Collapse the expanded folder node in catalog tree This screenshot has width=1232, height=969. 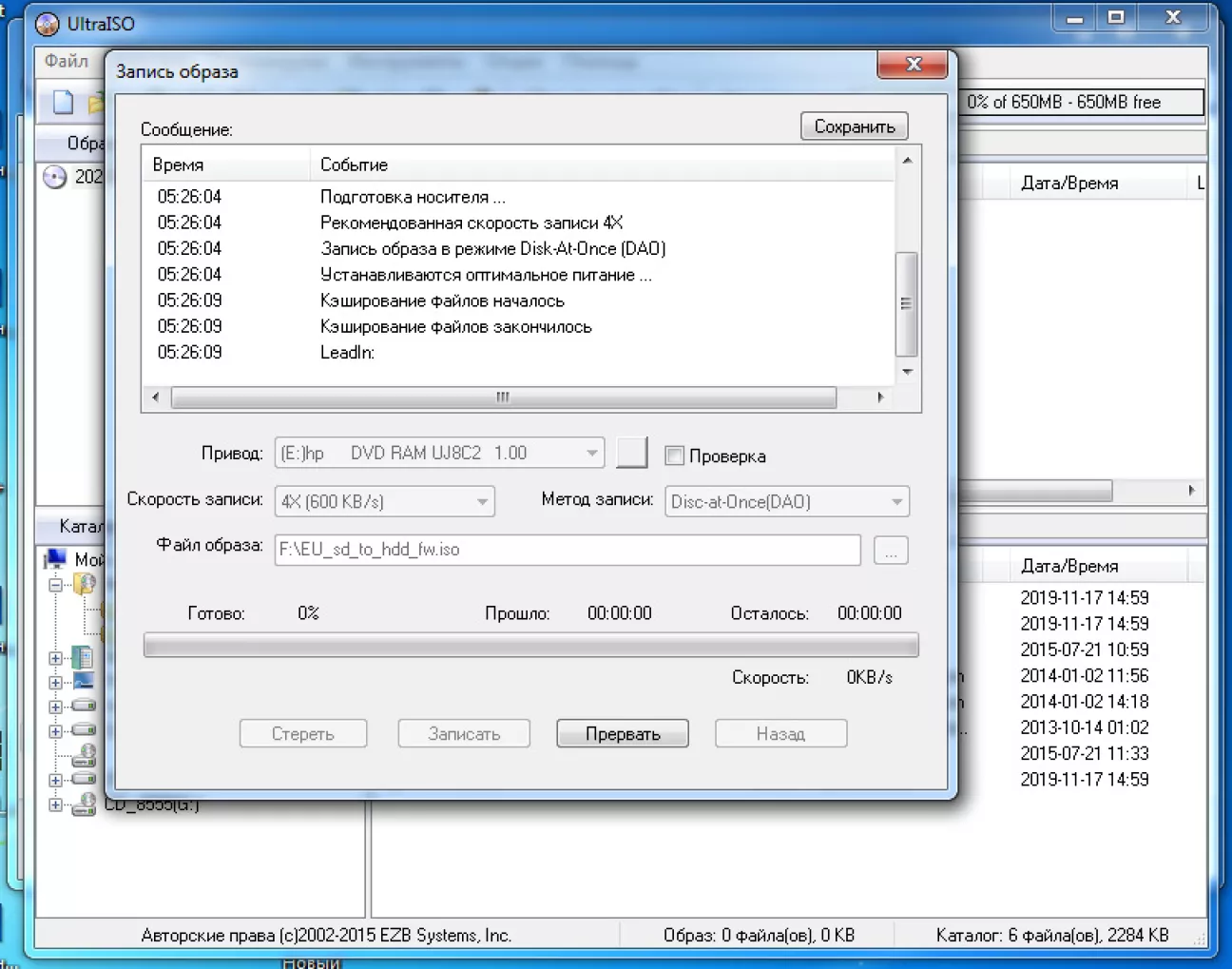56,585
